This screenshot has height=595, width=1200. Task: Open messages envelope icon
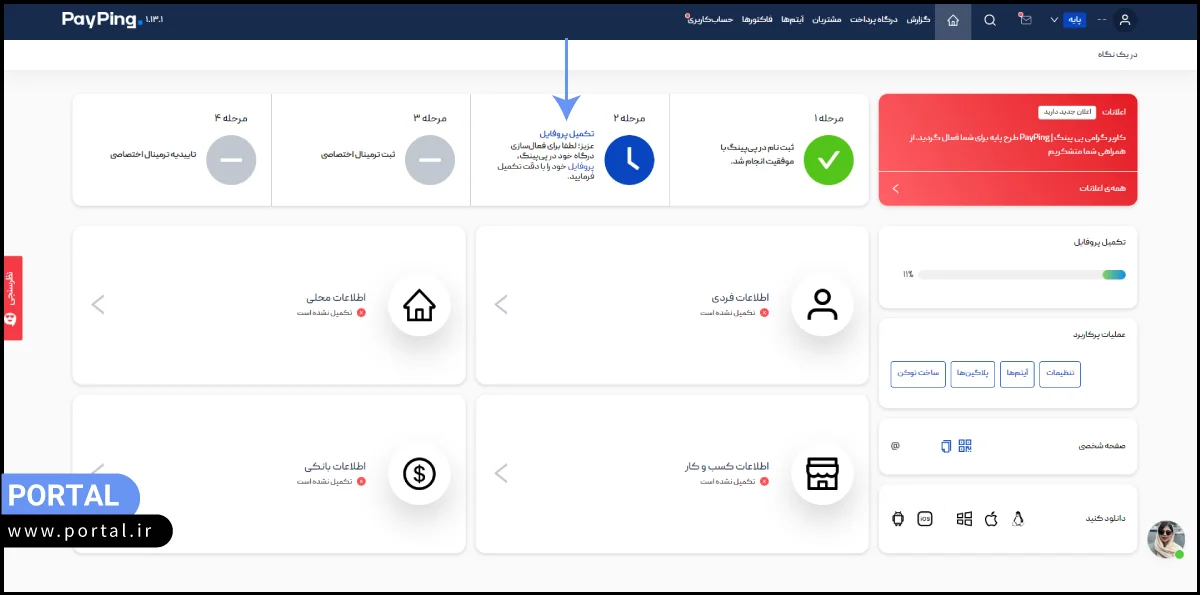point(1026,20)
